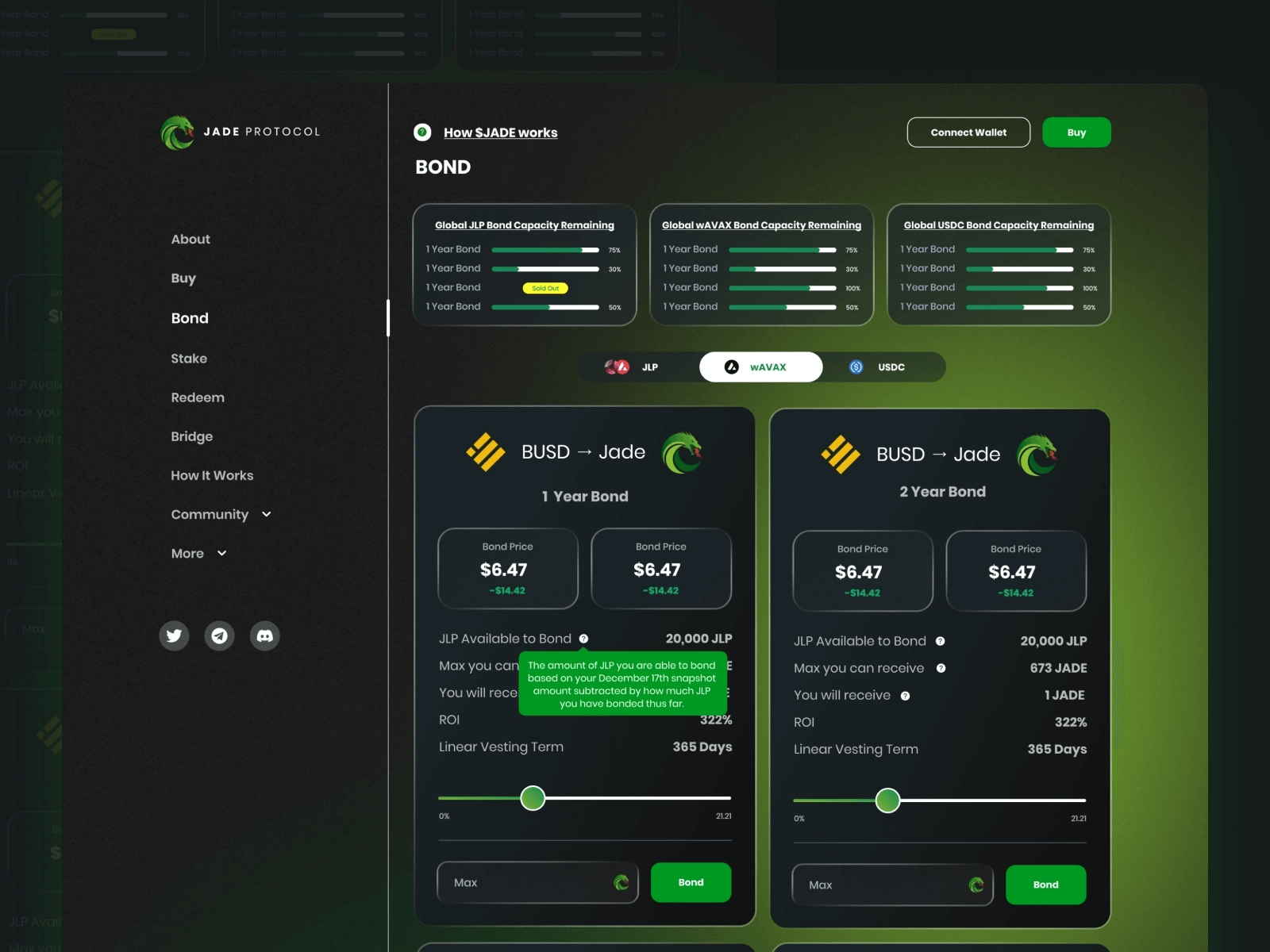Go to Buy in the sidebar navigation
This screenshot has width=1270, height=952.
(183, 278)
